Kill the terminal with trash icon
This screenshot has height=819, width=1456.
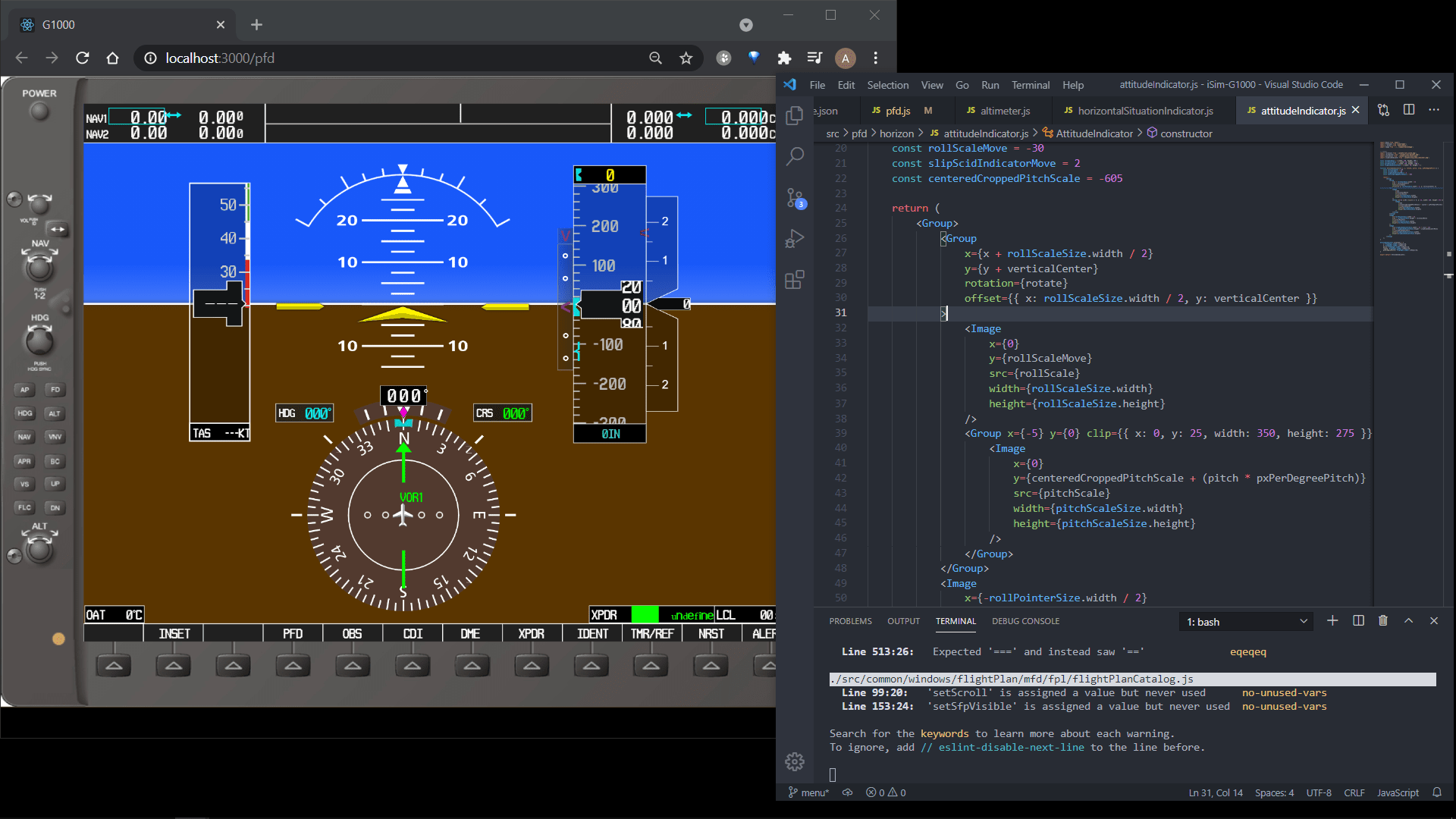(1382, 621)
